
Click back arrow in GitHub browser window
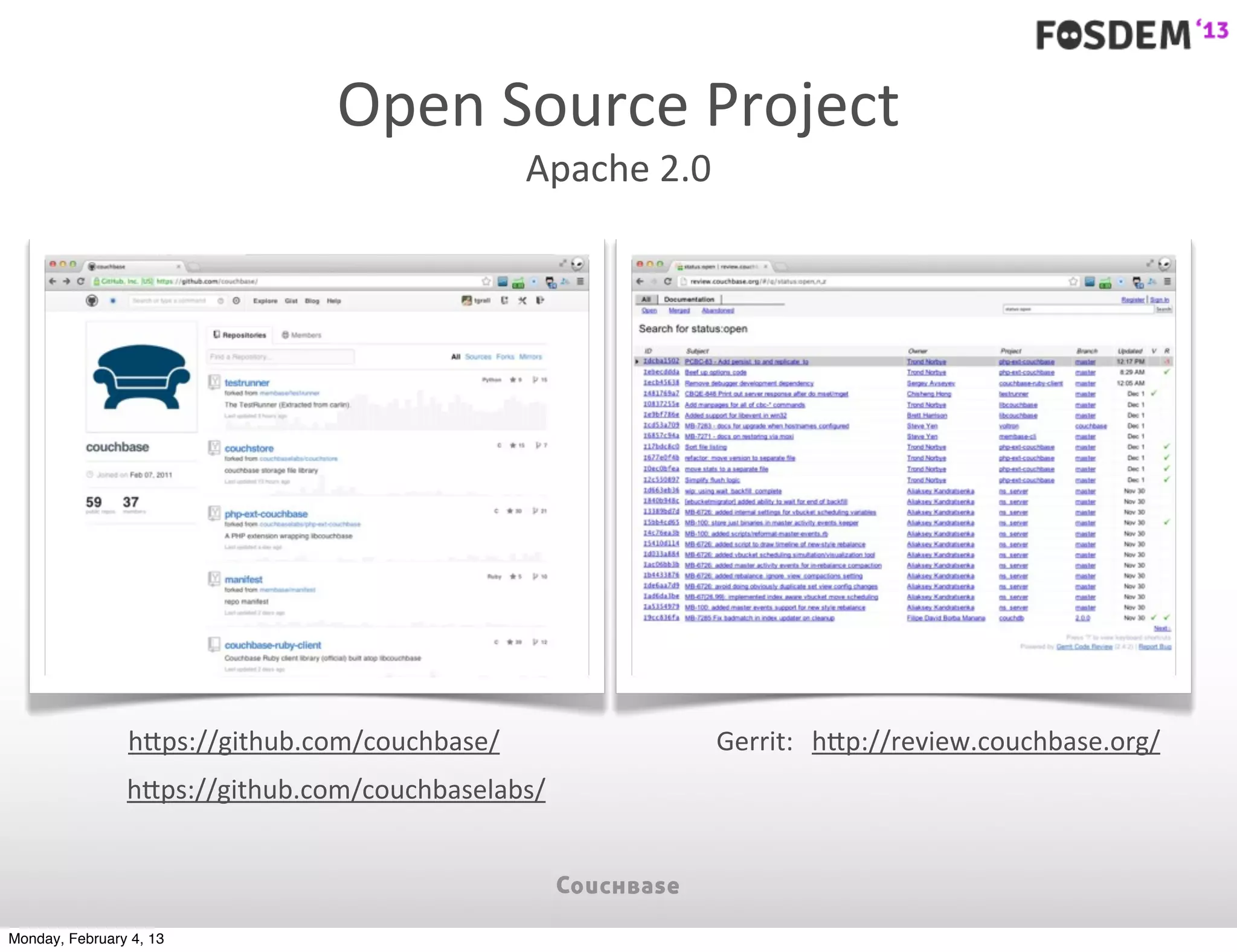coord(53,281)
